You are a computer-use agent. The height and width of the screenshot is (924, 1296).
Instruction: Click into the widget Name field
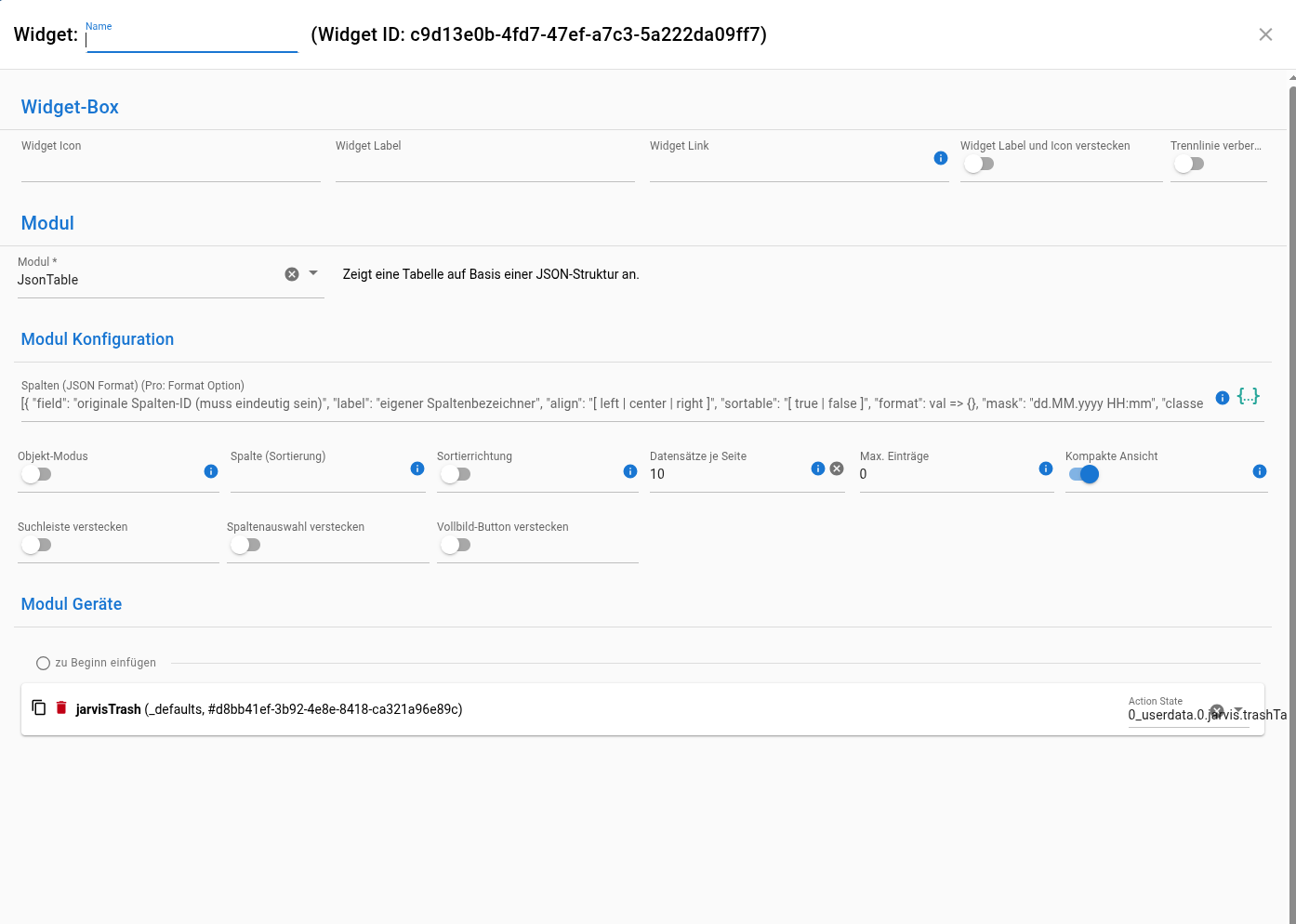coord(192,40)
